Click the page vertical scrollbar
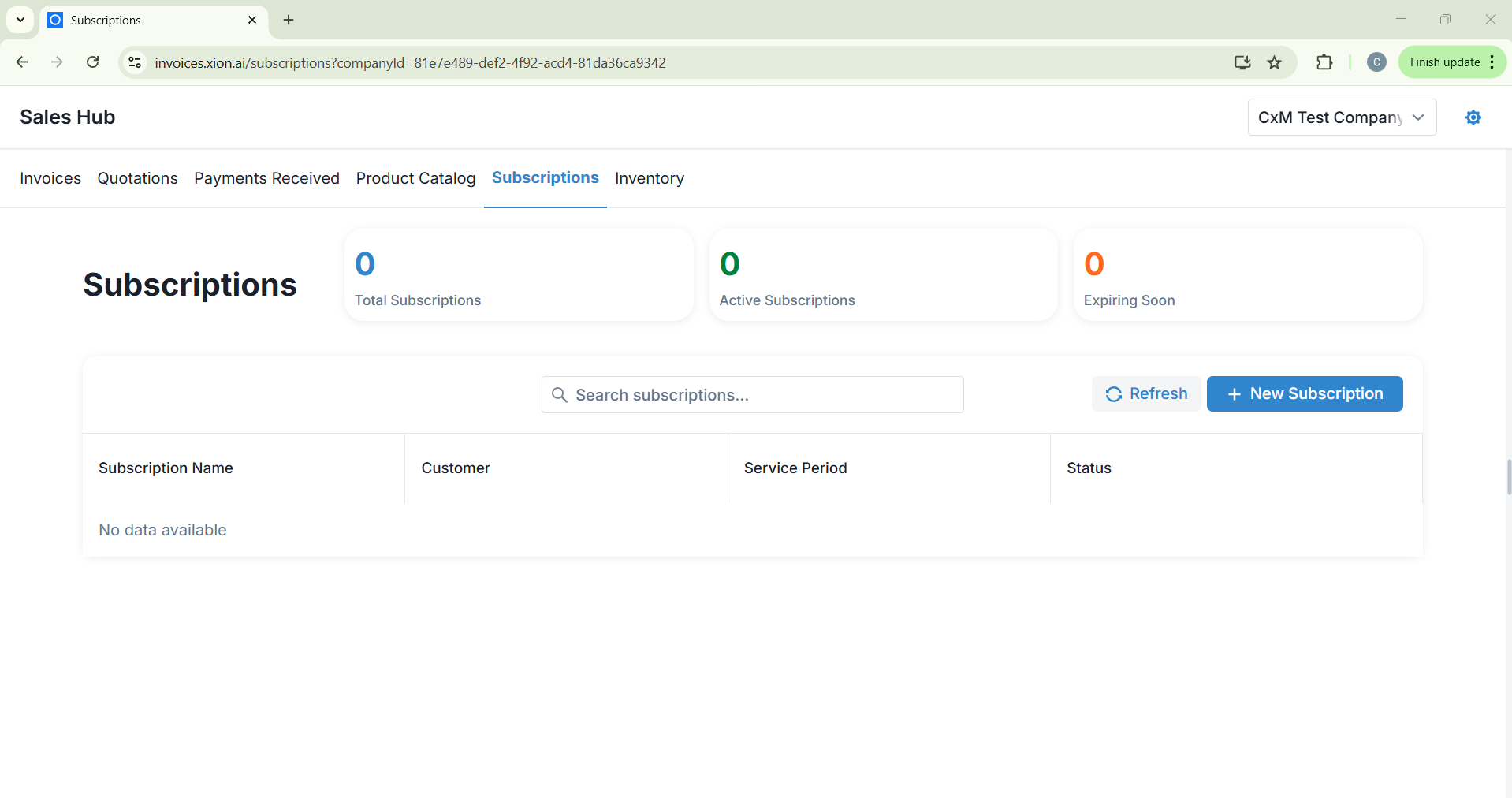This screenshot has height=798, width=1512. (x=1508, y=477)
